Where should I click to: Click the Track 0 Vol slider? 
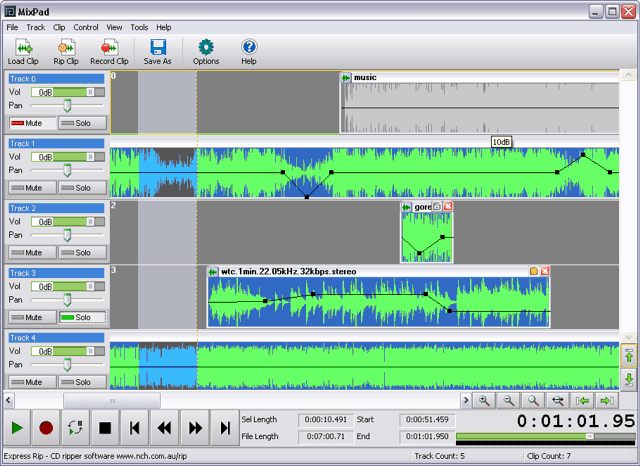(68, 92)
